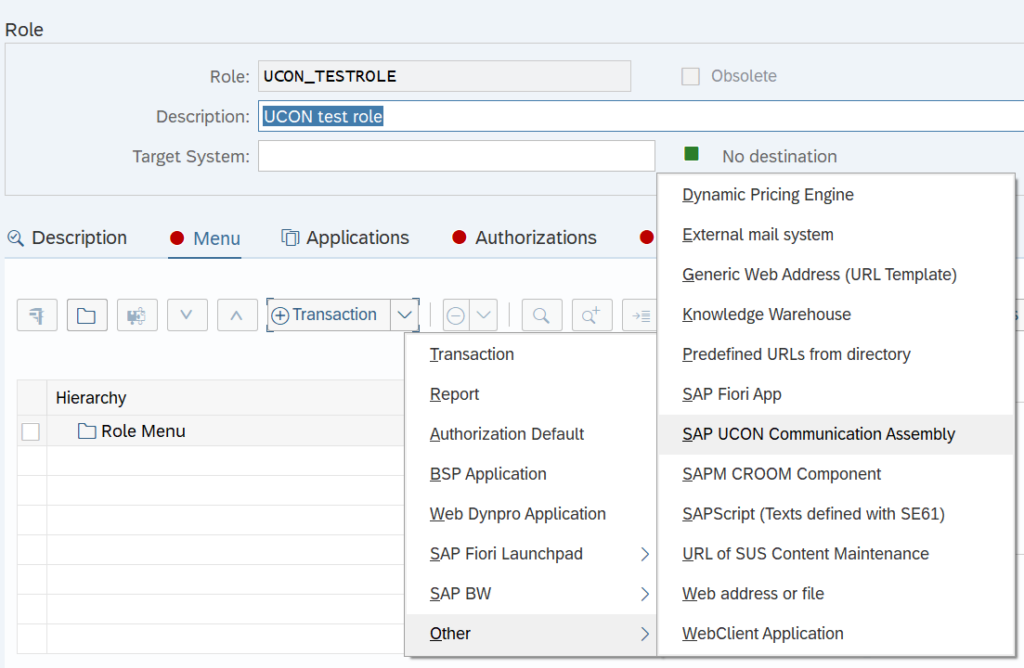Click the find next icon
The height and width of the screenshot is (668, 1024).
point(592,315)
